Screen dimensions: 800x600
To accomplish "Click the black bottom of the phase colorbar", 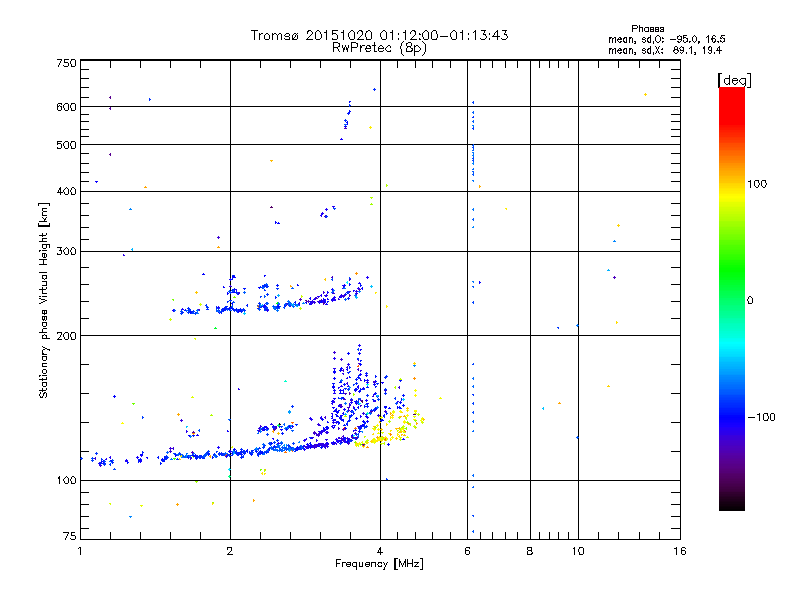I will (732, 503).
